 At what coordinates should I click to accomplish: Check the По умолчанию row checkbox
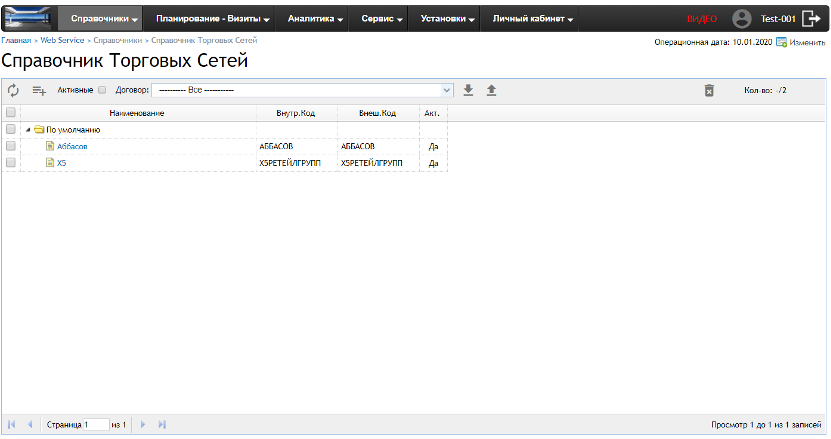[x=11, y=129]
